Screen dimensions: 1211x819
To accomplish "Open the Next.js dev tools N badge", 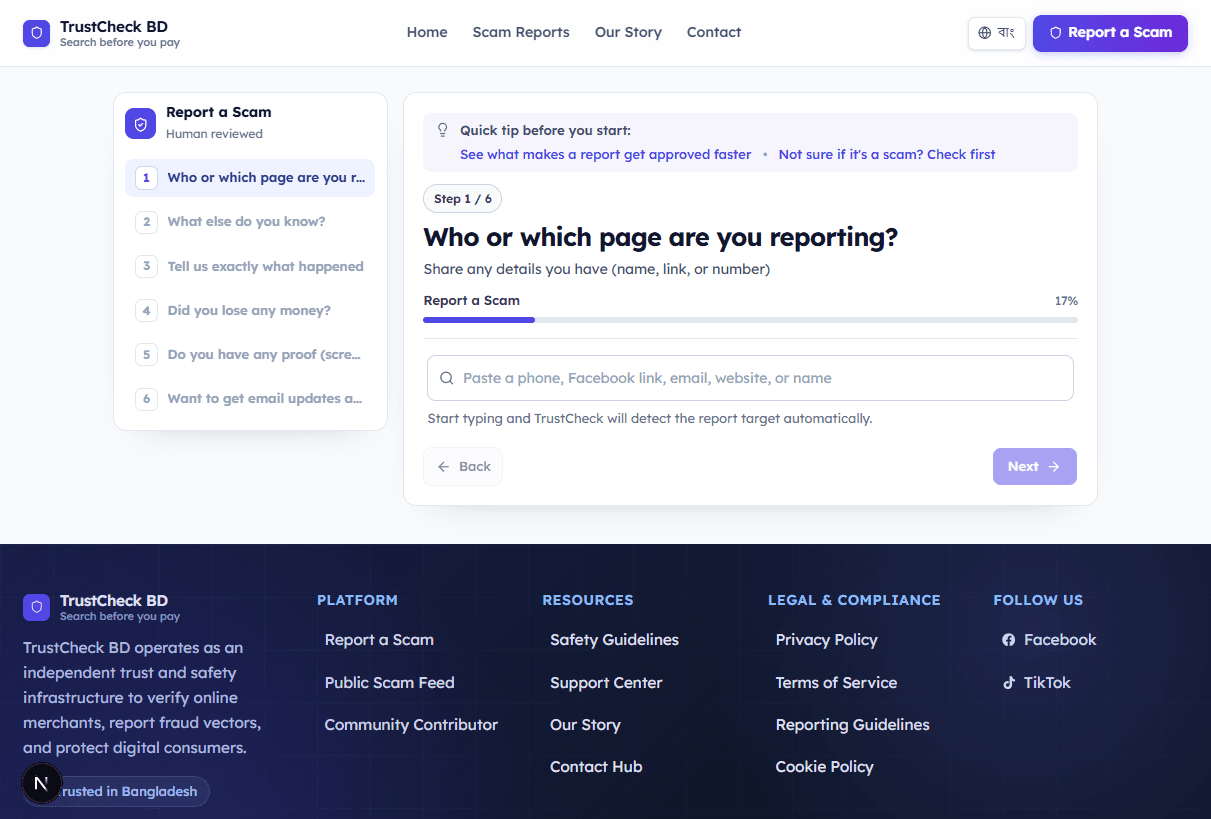I will point(41,784).
